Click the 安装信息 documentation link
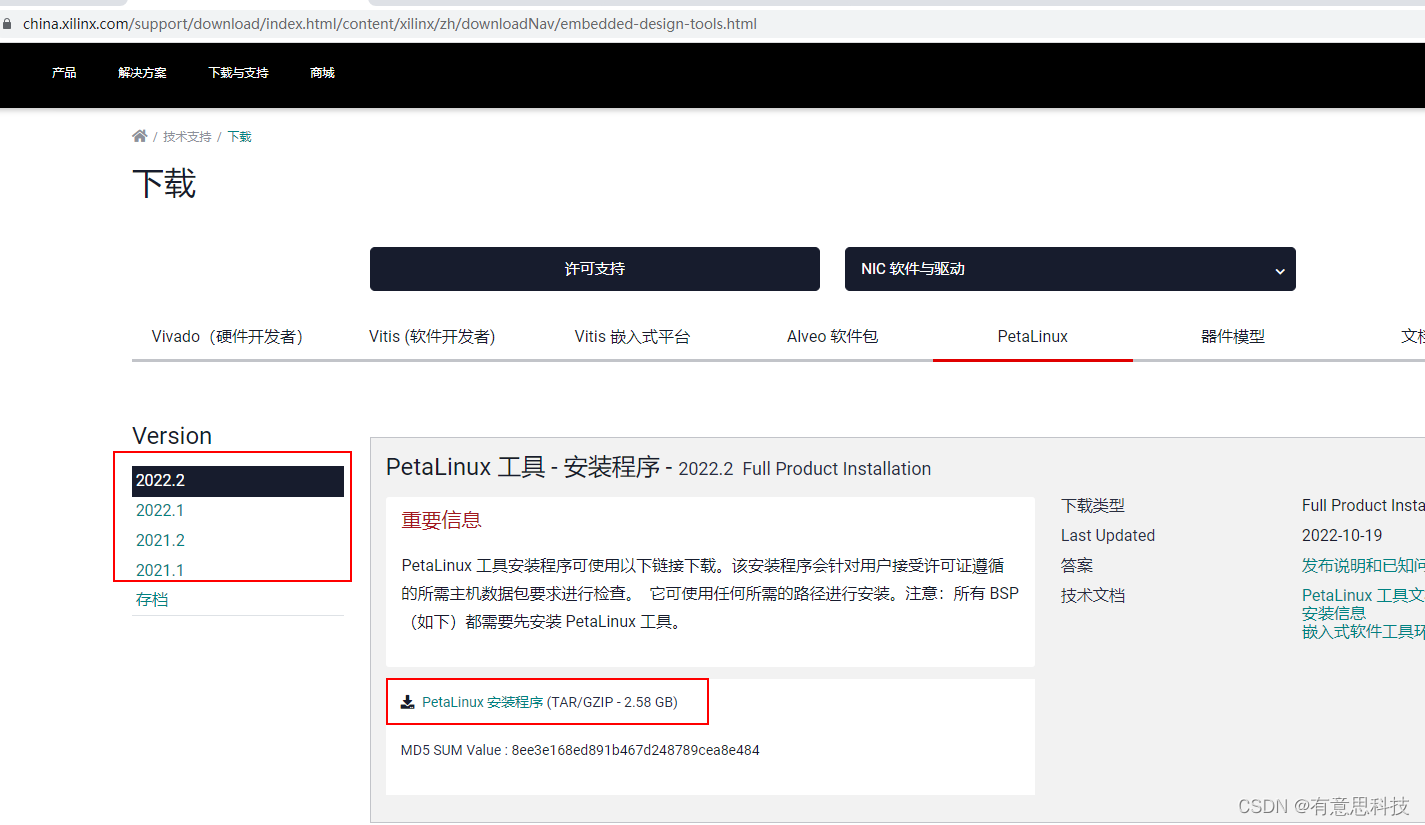The height and width of the screenshot is (825, 1425). tap(1333, 613)
